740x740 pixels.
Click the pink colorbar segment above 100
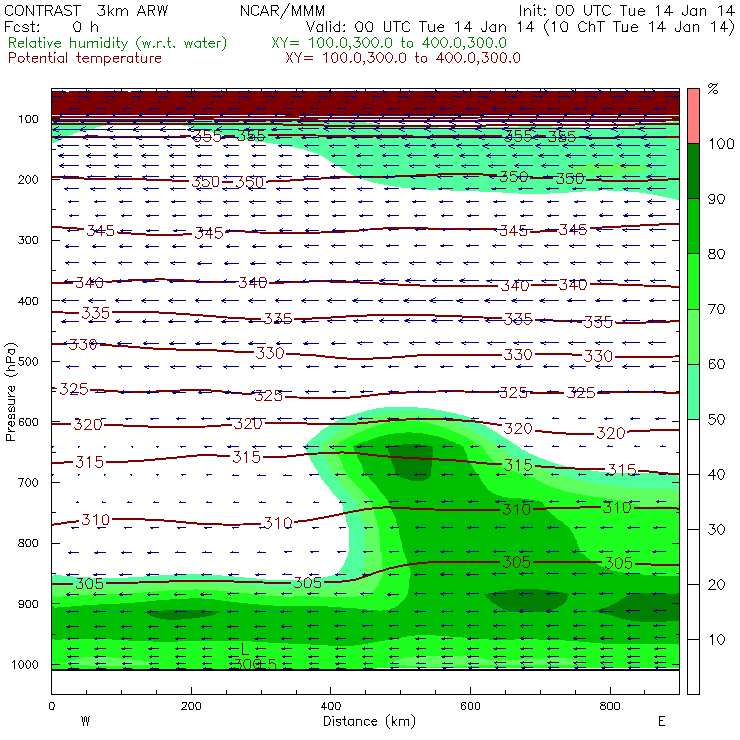(693, 116)
